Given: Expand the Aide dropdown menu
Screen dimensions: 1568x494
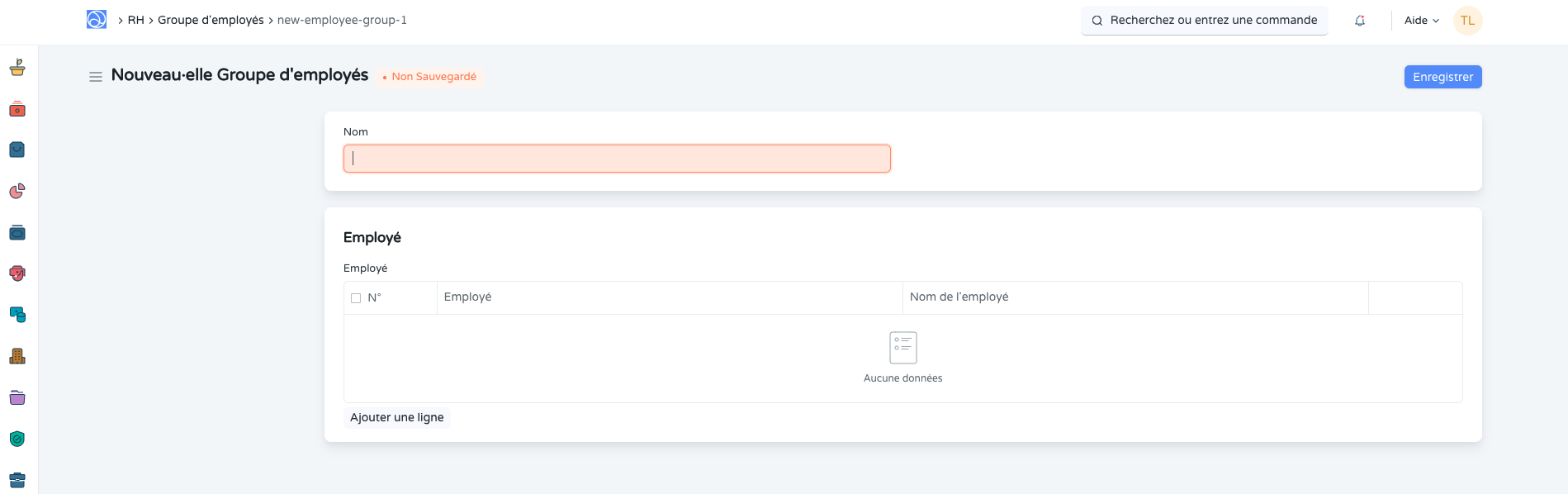Looking at the screenshot, I should pyautogui.click(x=1421, y=21).
